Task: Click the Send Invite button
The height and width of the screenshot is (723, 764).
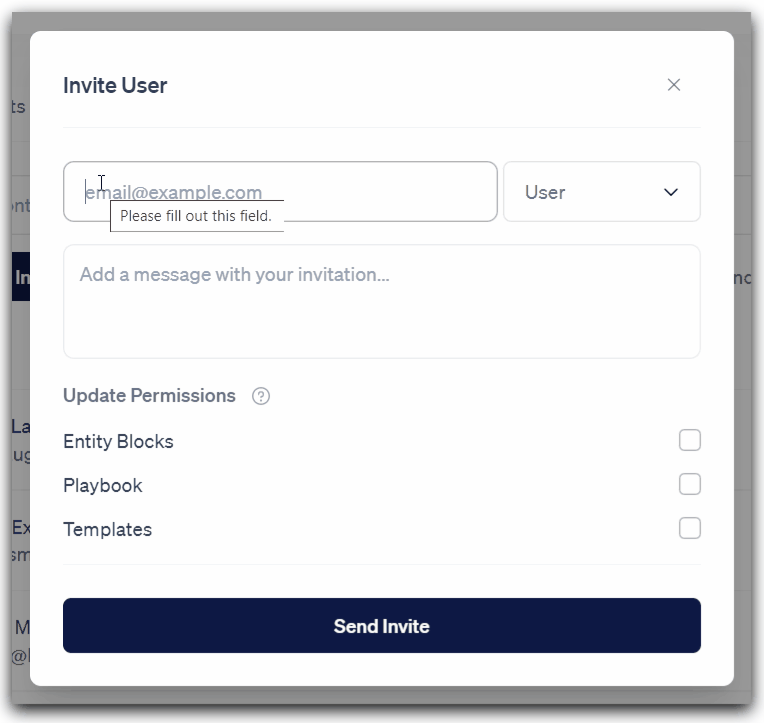Action: (382, 626)
